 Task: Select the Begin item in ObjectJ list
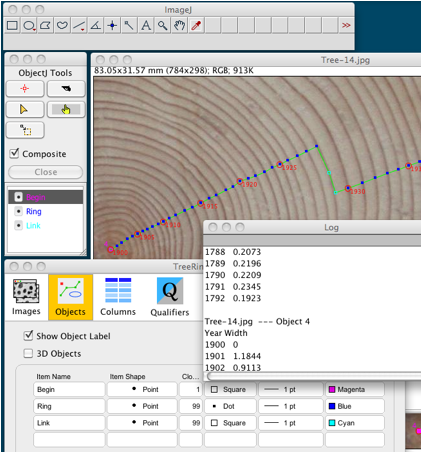[45, 197]
